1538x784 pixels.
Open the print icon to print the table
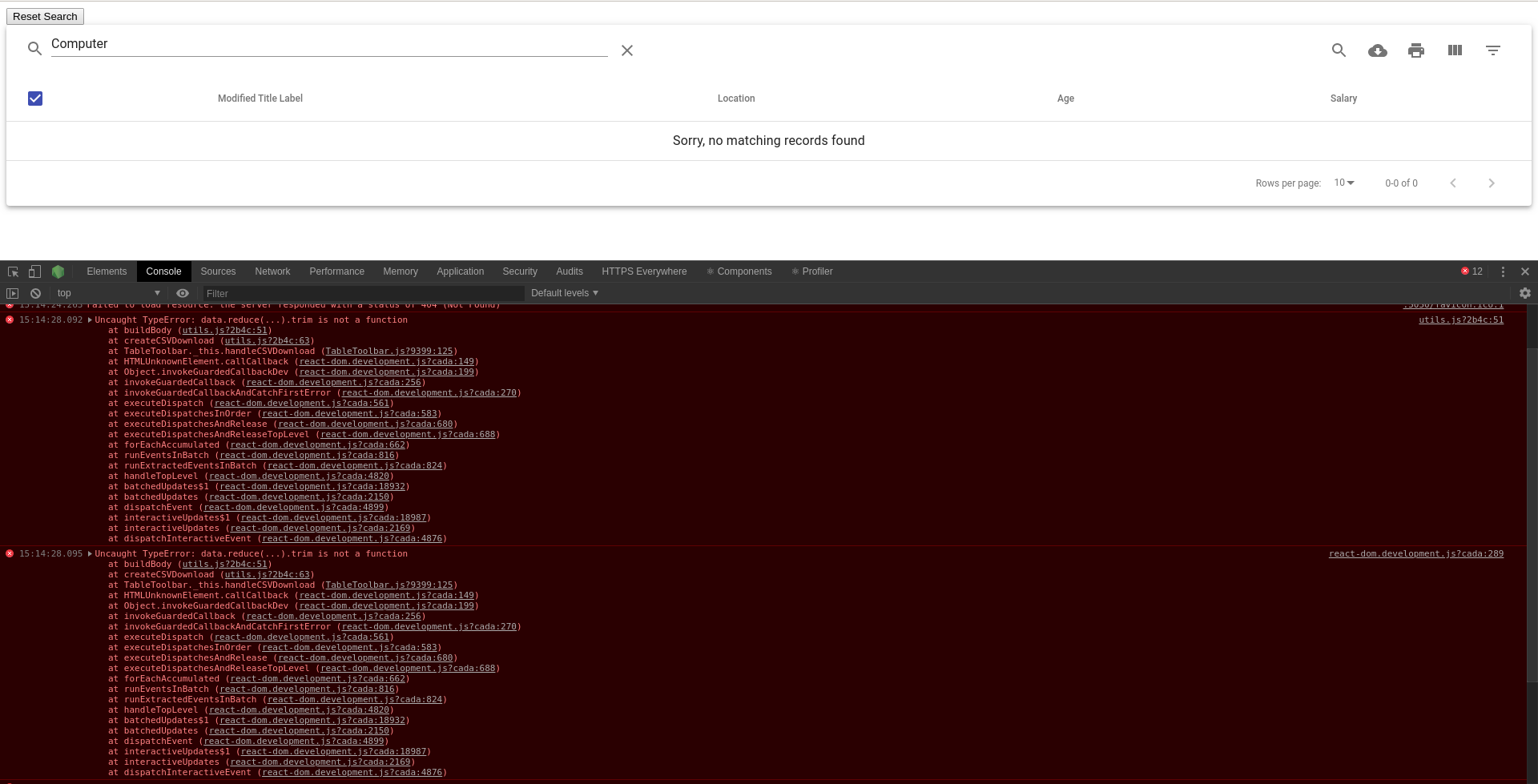pyautogui.click(x=1416, y=50)
